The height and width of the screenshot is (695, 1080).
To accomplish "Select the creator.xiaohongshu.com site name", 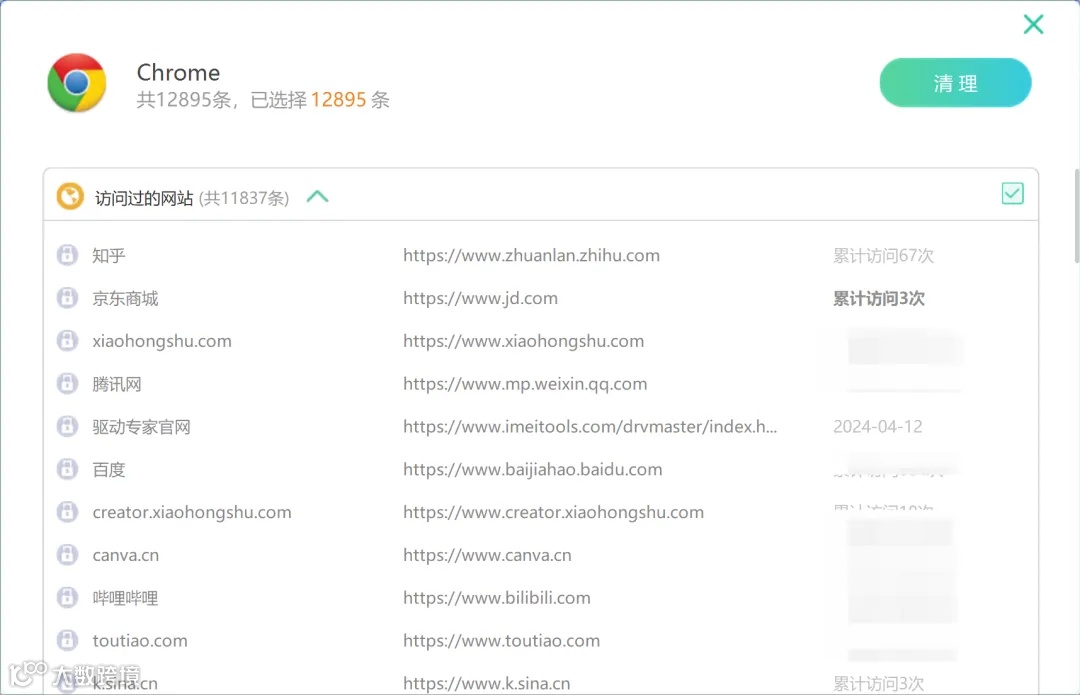I will pyautogui.click(x=192, y=512).
